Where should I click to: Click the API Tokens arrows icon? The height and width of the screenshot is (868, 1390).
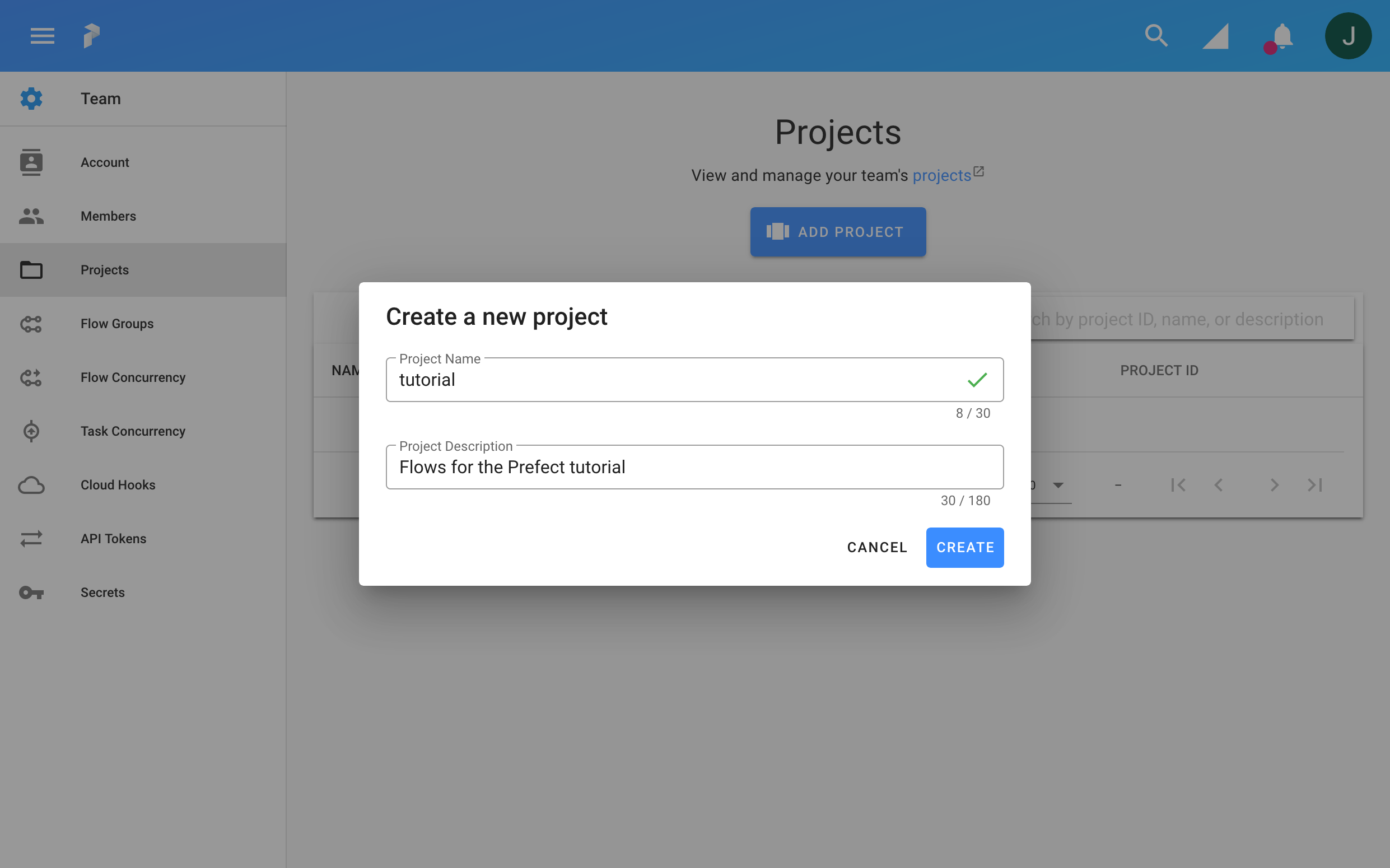pos(31,539)
